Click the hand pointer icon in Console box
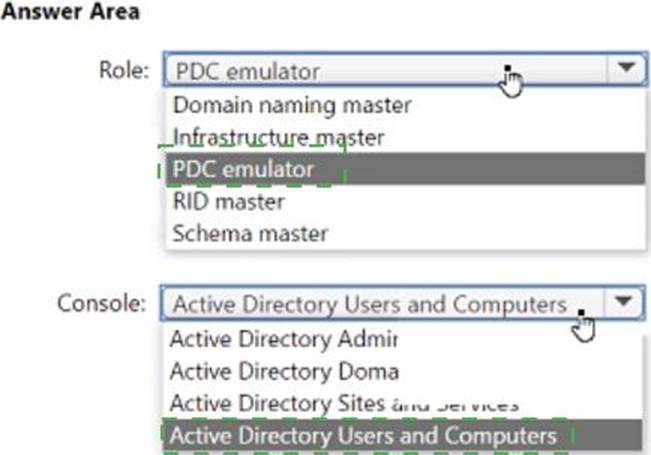The width and height of the screenshot is (651, 455). (586, 326)
